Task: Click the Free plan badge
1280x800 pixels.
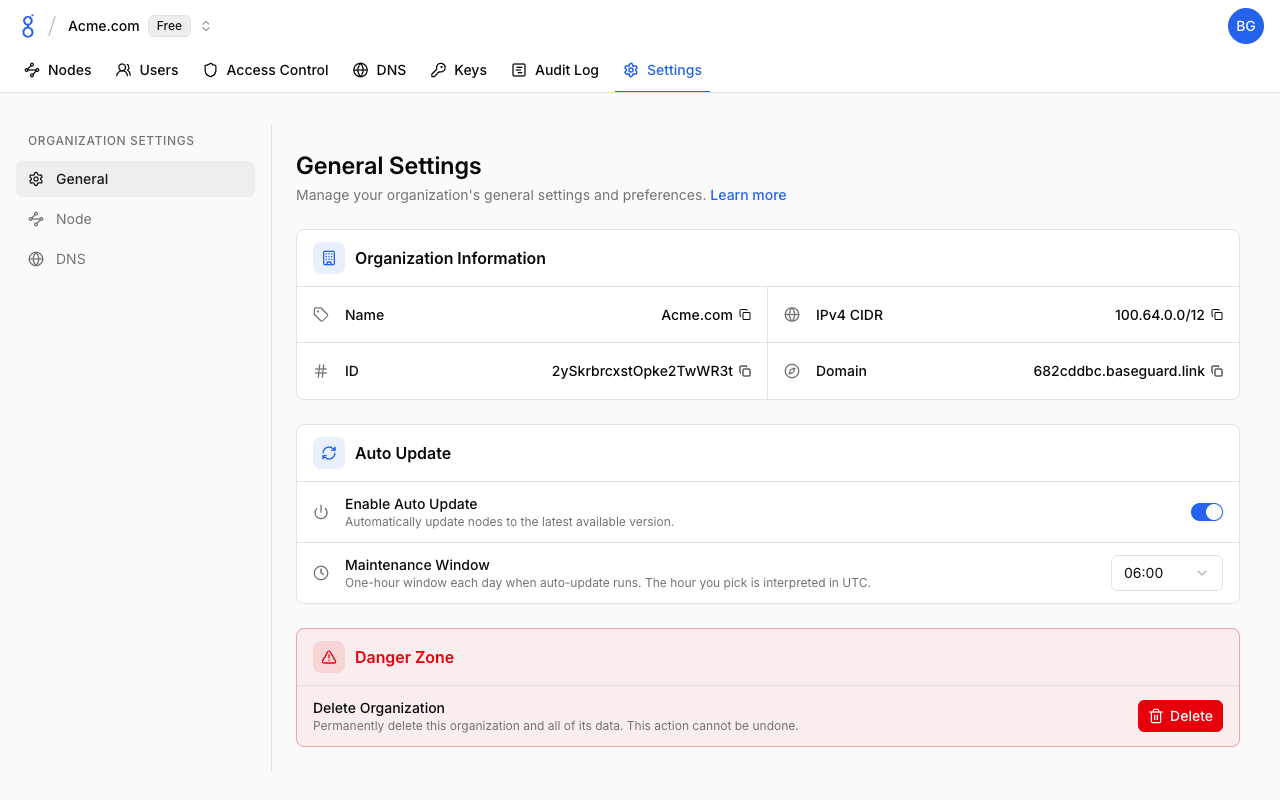Action: [169, 26]
